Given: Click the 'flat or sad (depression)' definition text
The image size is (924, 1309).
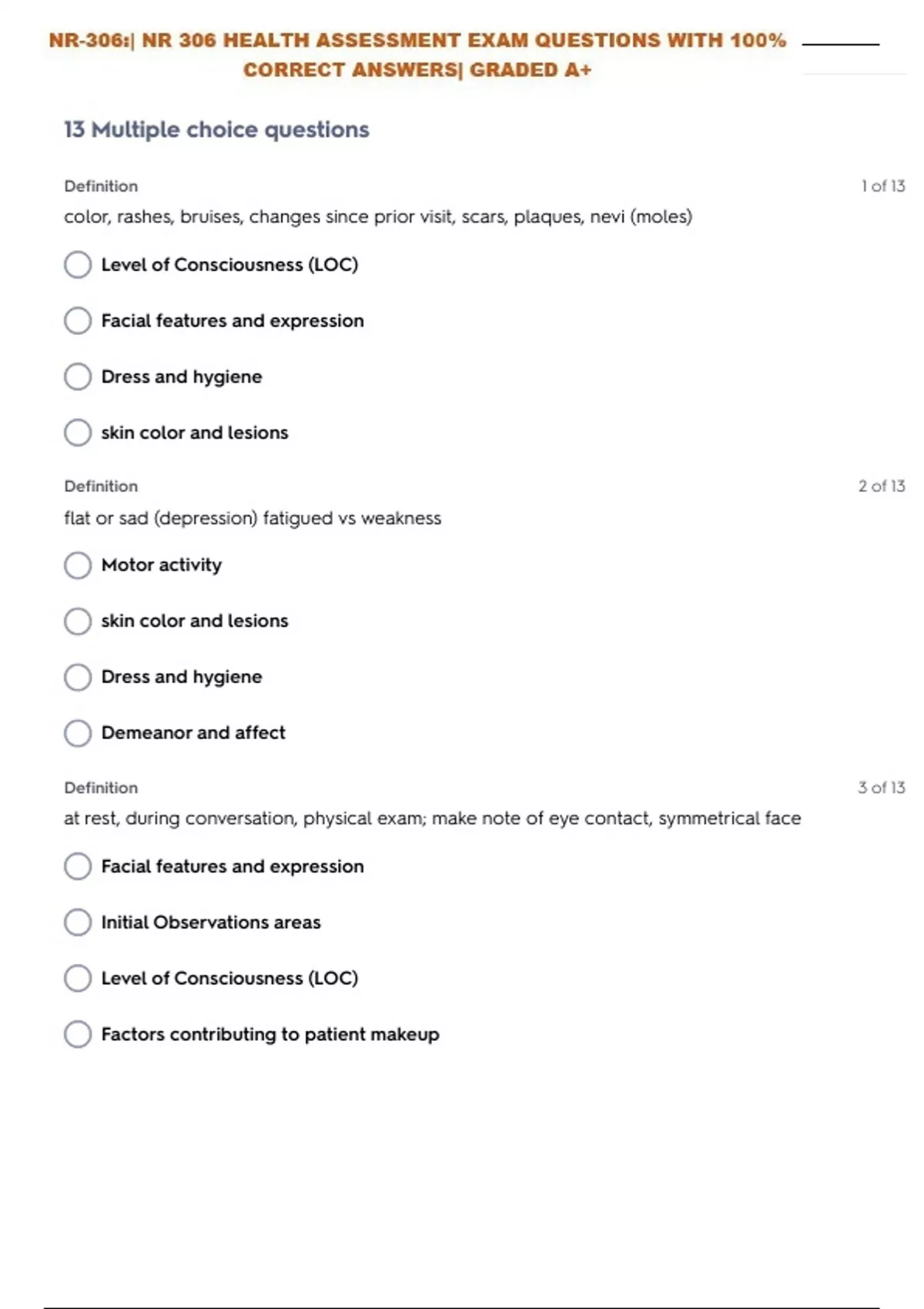Looking at the screenshot, I should [x=253, y=518].
